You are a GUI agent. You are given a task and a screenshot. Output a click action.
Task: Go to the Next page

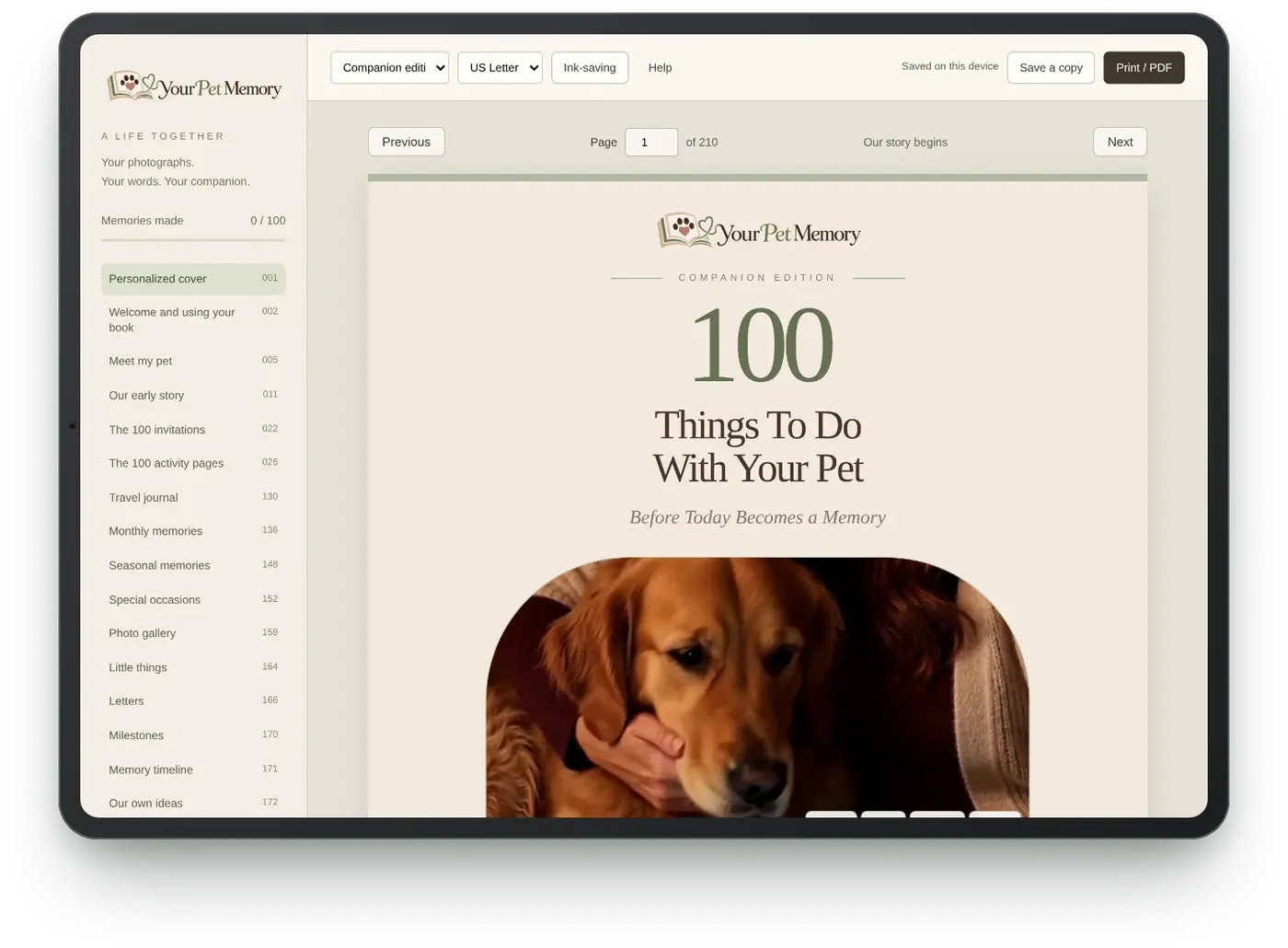(1120, 142)
